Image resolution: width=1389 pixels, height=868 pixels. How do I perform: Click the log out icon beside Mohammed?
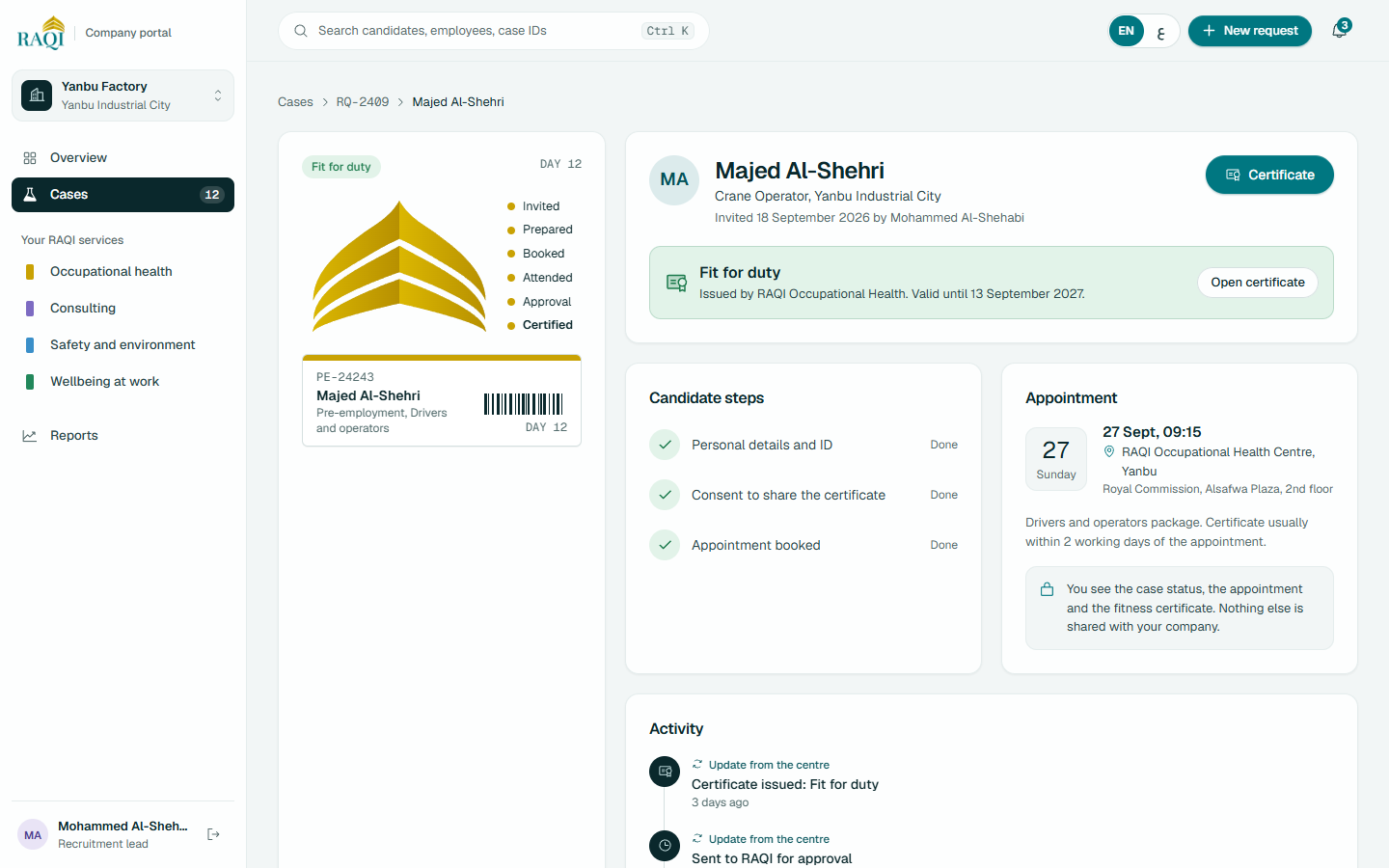[214, 834]
